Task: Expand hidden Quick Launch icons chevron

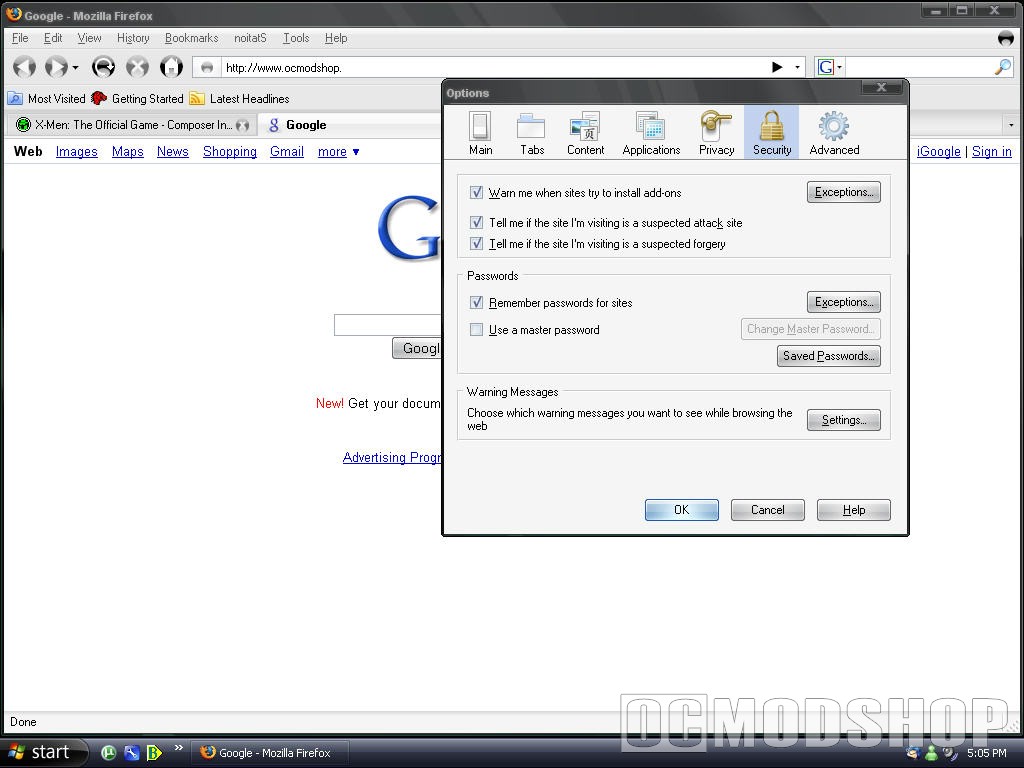Action: (x=178, y=748)
